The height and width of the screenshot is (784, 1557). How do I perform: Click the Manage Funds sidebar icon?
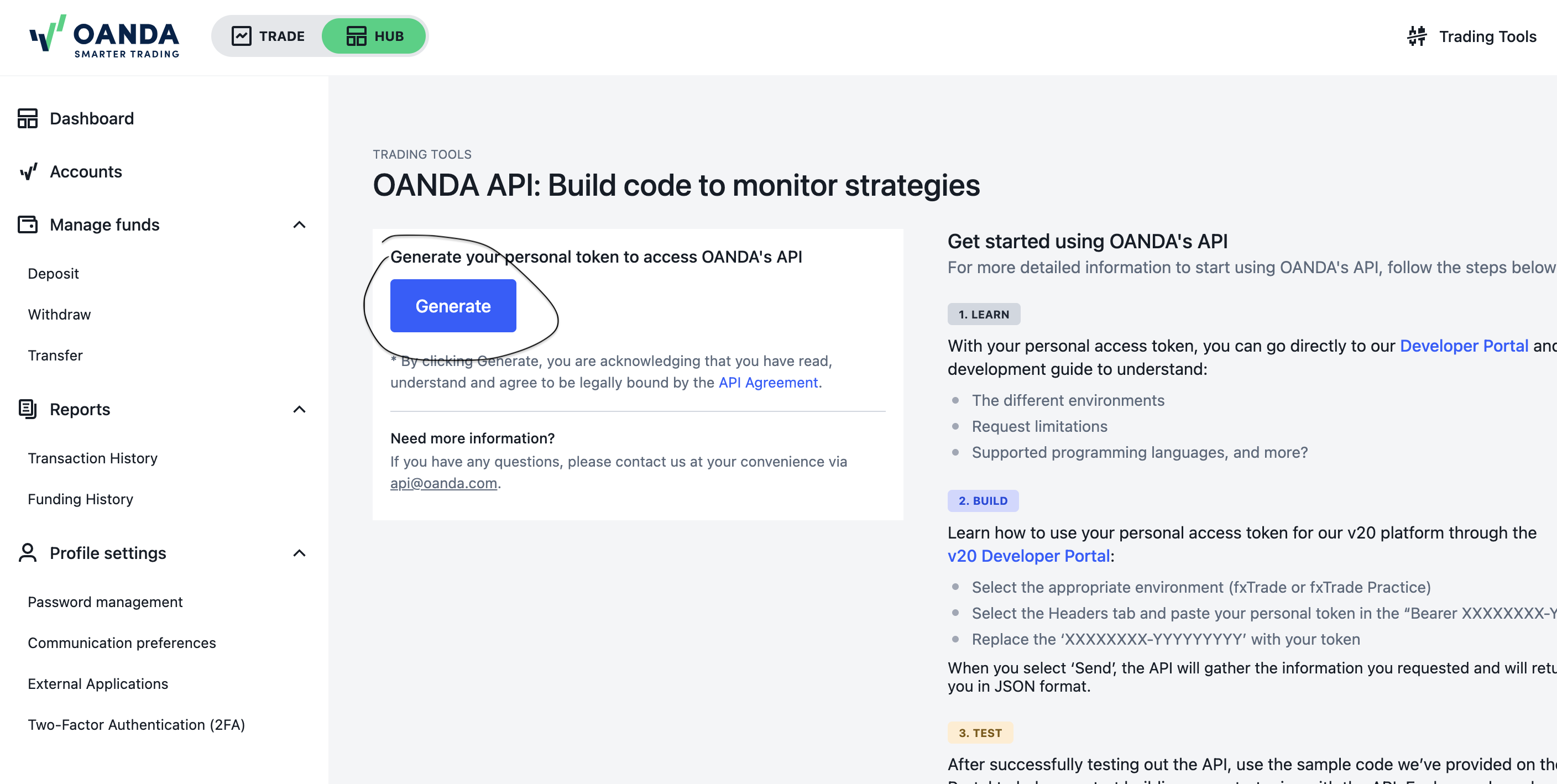[x=27, y=224]
